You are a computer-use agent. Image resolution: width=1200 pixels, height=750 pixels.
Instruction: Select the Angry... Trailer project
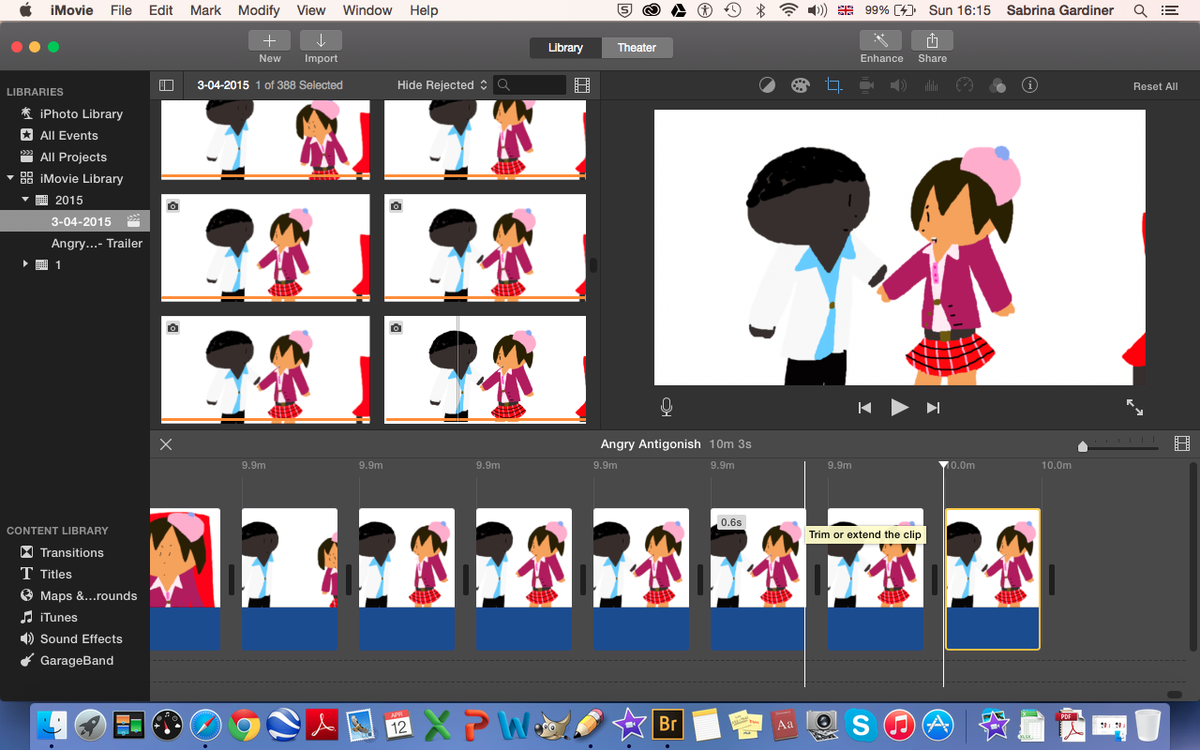[97, 243]
